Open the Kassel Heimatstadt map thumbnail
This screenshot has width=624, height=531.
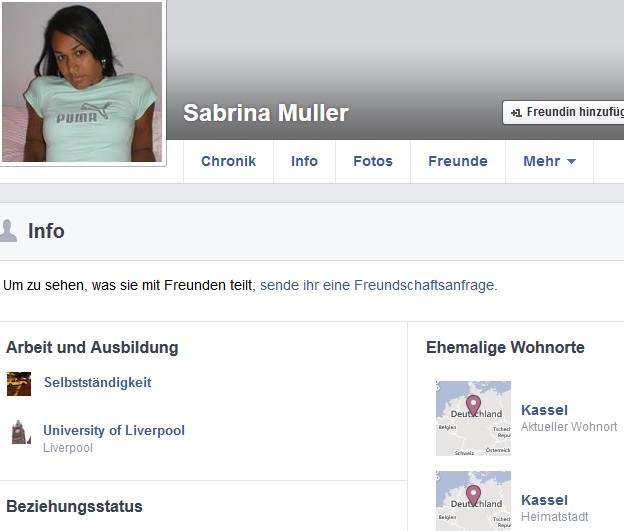coord(473,501)
